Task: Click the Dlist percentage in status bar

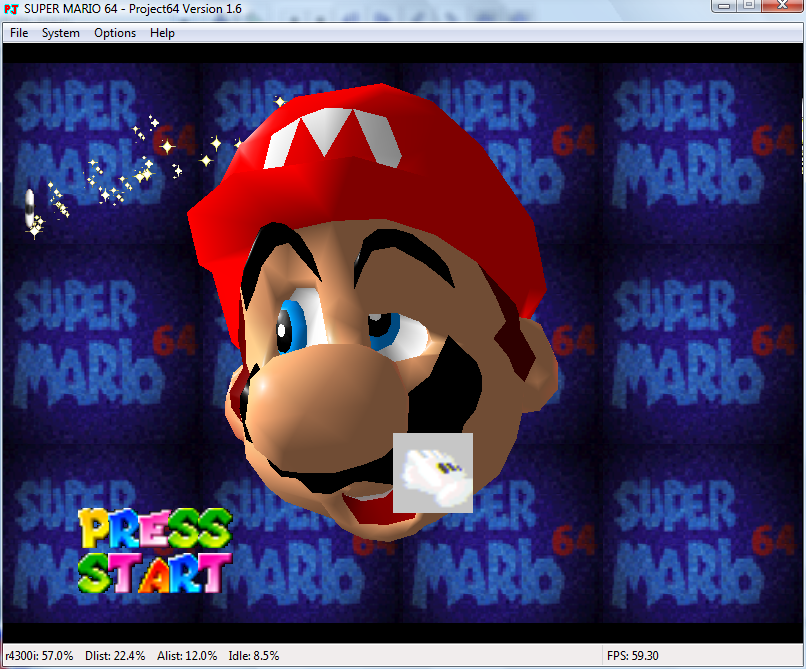Action: click(115, 656)
